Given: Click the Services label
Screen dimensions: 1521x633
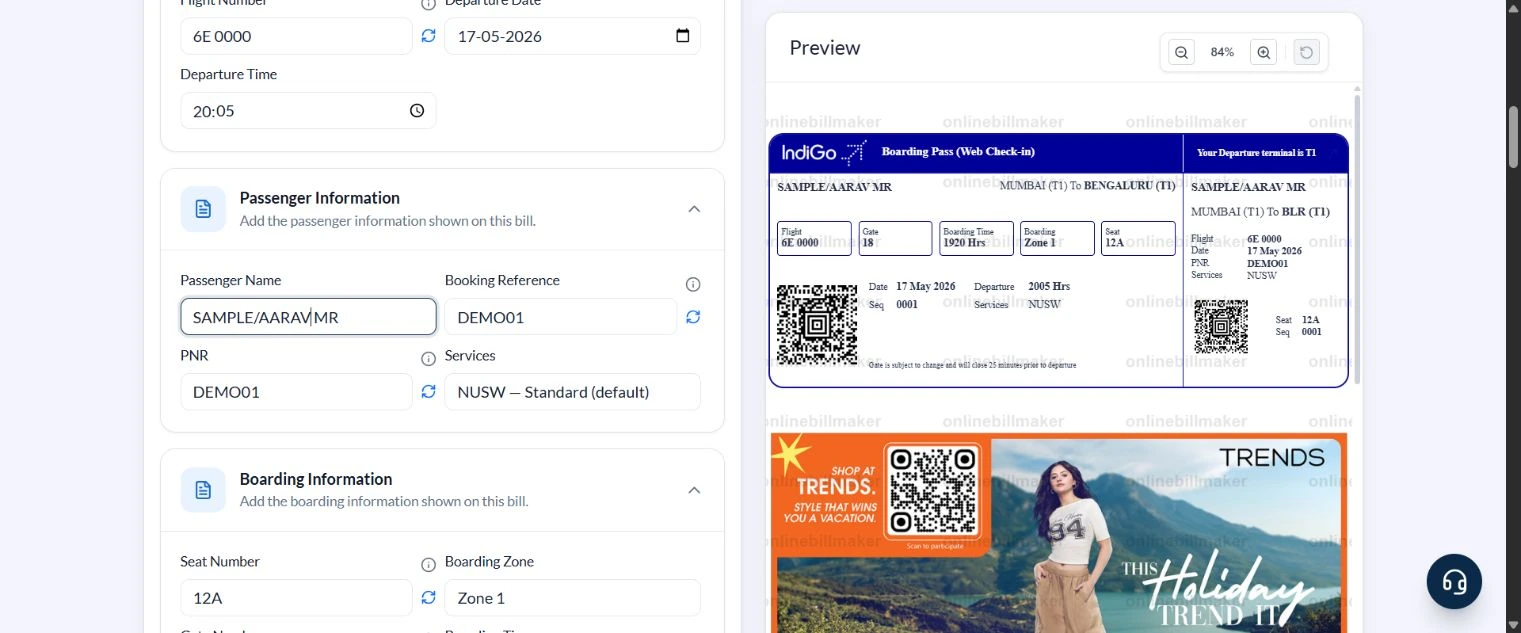Looking at the screenshot, I should pos(470,355).
